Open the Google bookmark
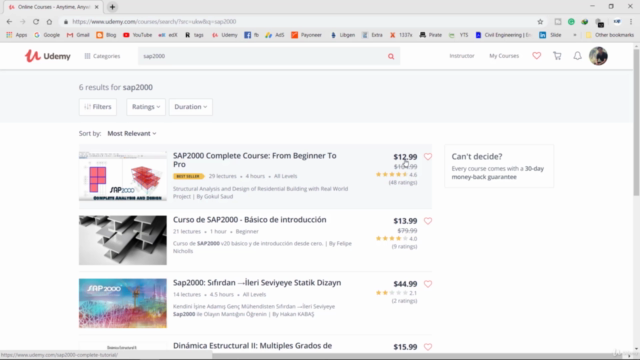 tap(47, 35)
